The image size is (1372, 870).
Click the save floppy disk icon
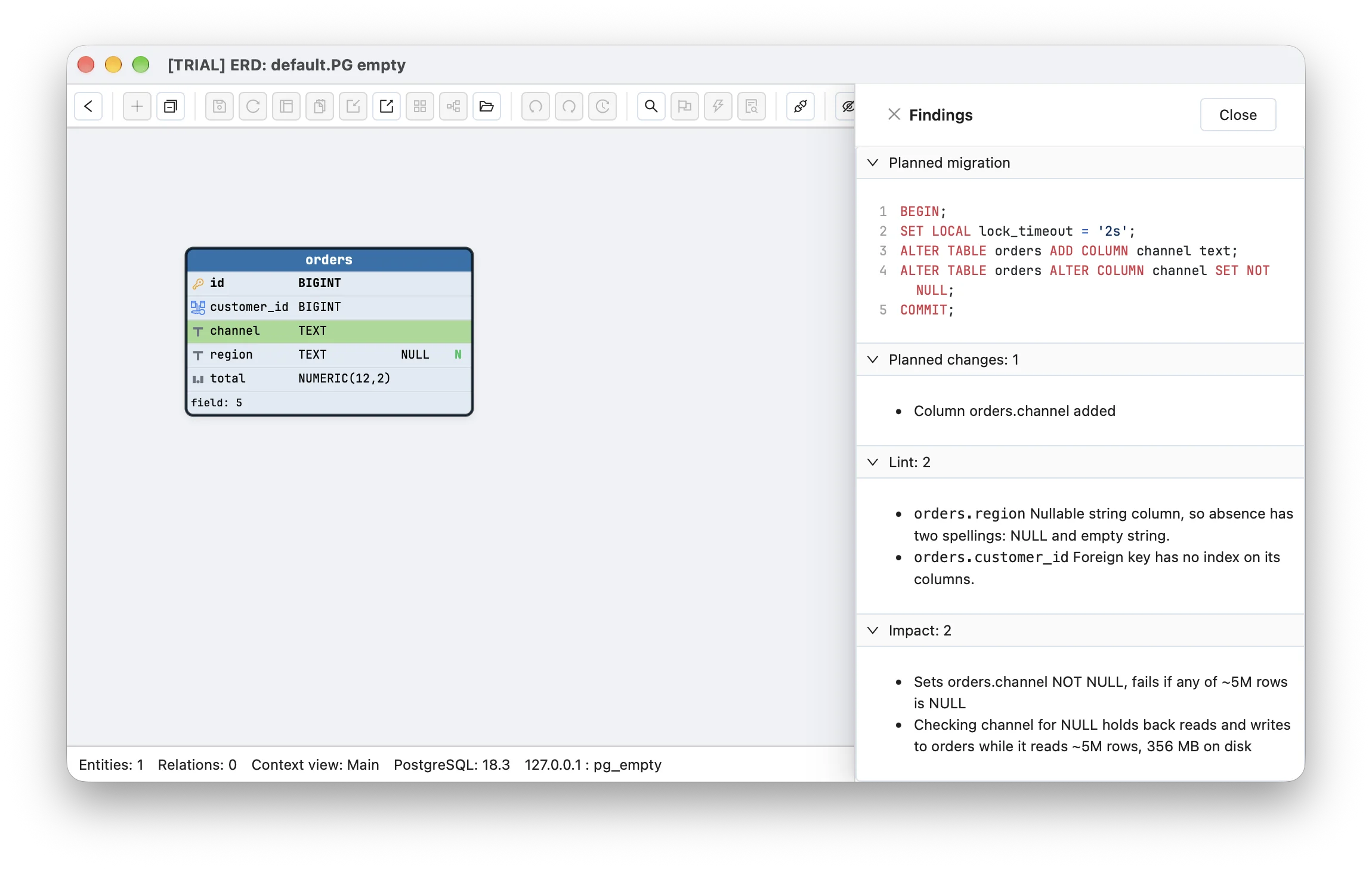click(x=220, y=106)
